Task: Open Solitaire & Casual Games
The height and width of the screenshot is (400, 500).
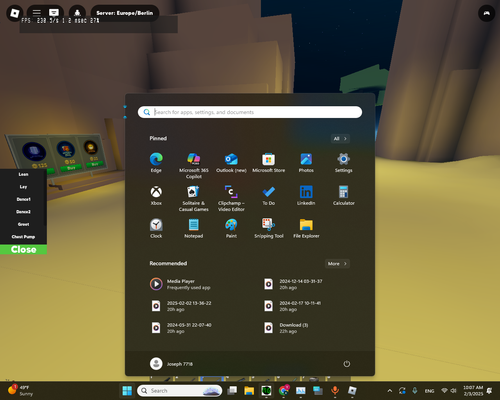Action: click(194, 199)
